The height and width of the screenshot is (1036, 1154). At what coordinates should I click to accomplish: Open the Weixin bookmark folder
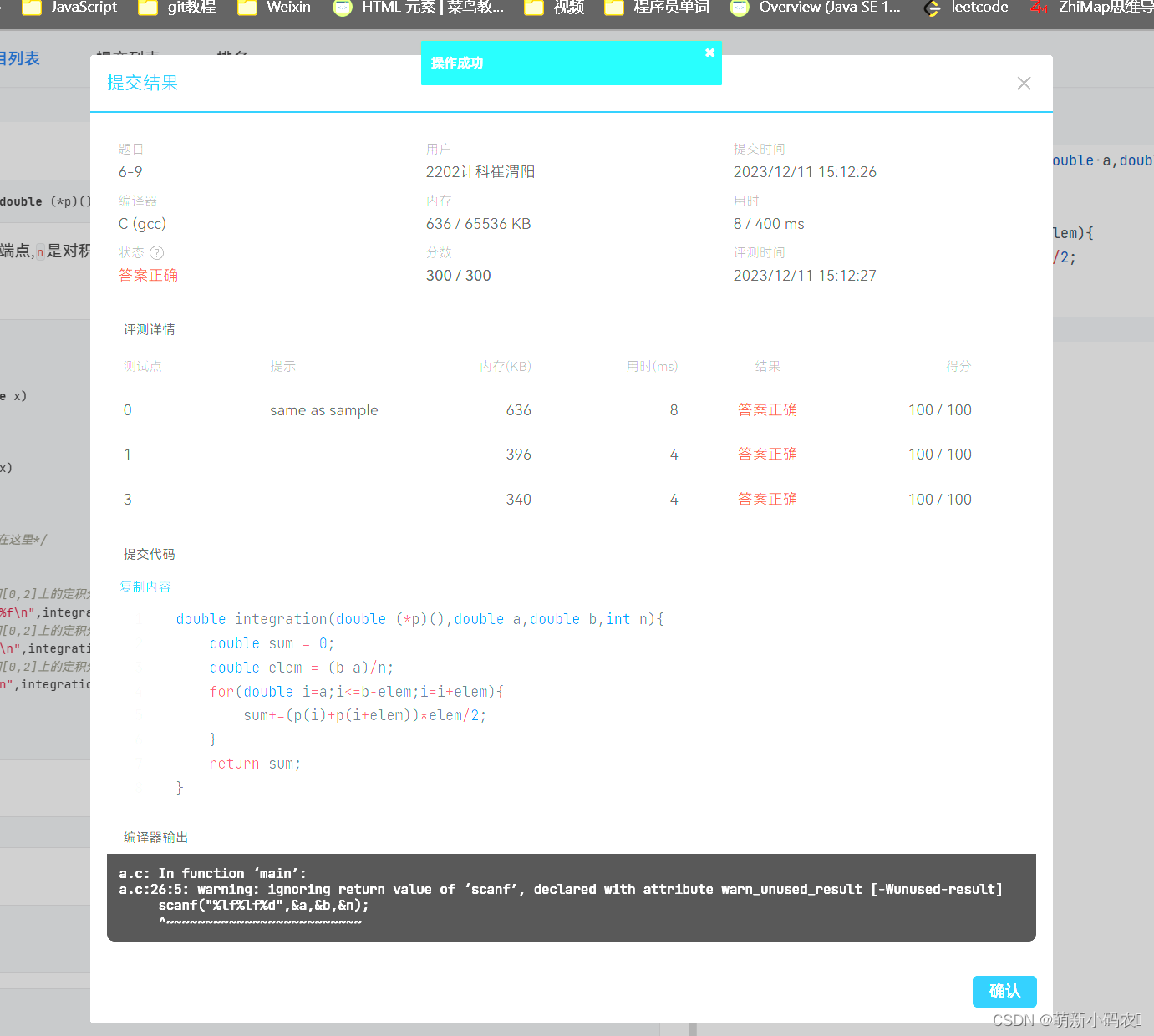[274, 8]
